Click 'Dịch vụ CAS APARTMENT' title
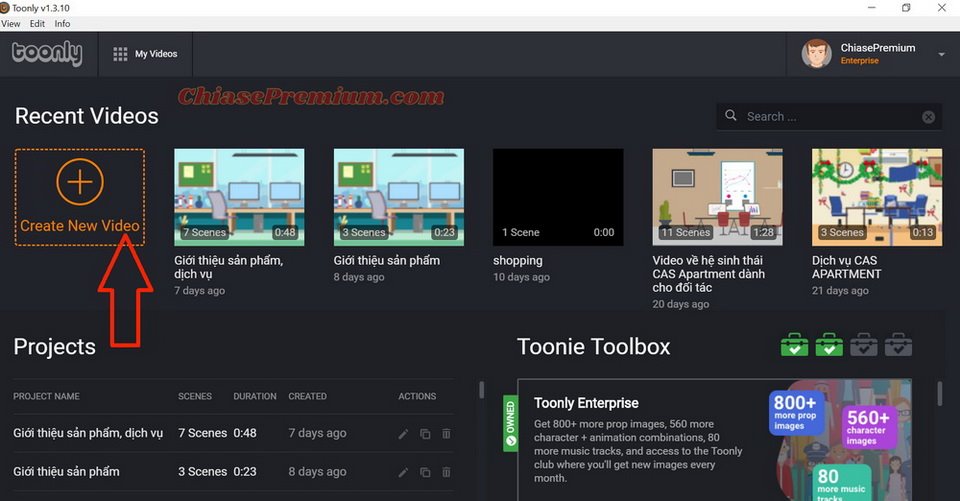Image resolution: width=960 pixels, height=501 pixels. 846,267
